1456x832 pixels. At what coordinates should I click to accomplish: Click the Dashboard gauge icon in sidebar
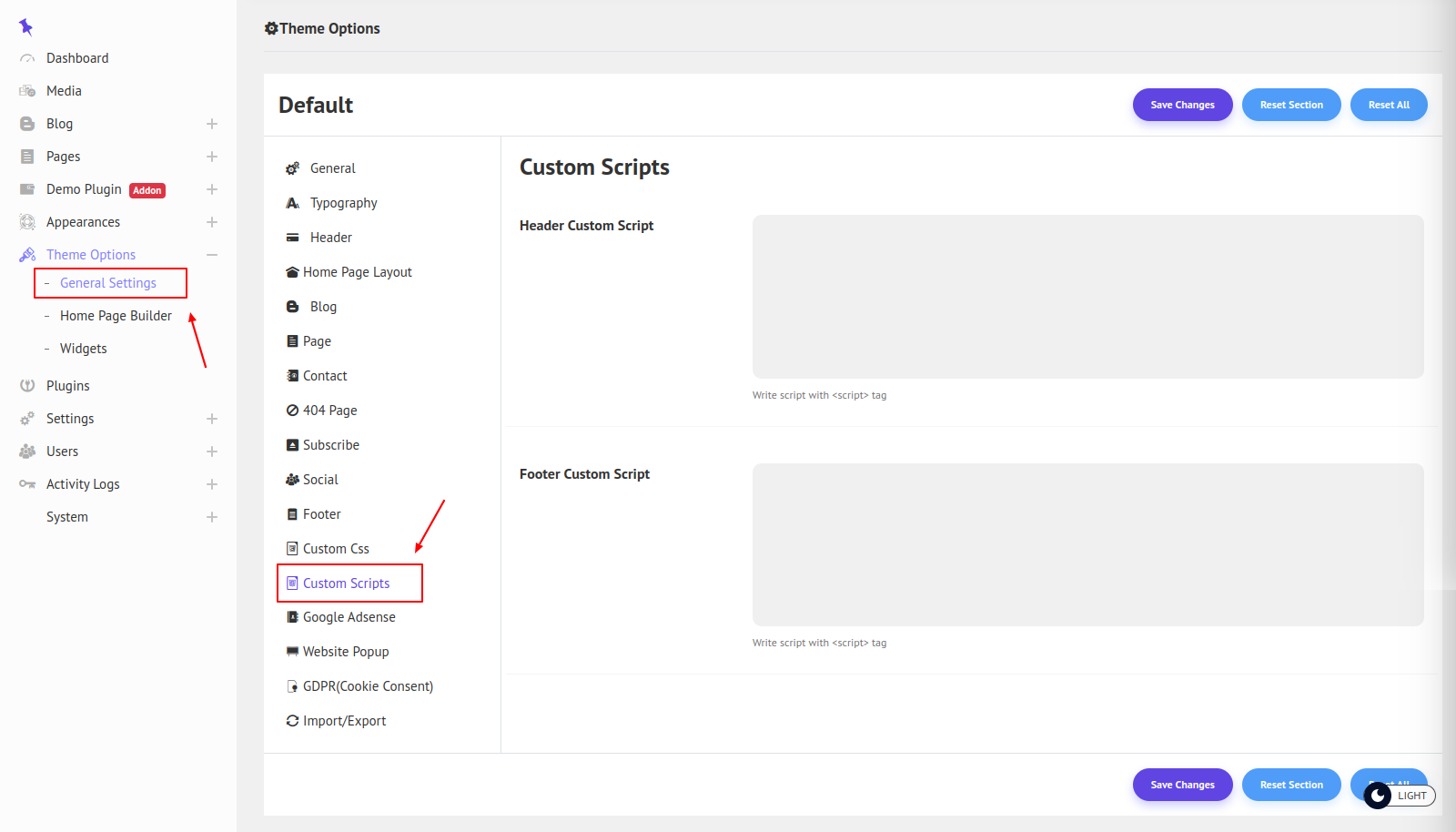(27, 58)
